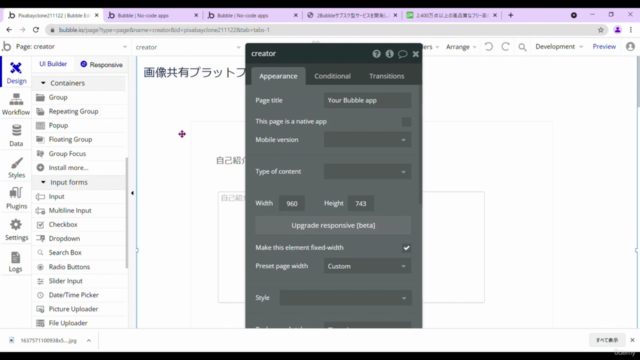
Task: Collapse the left palette with arrow
Action: (x=132, y=193)
